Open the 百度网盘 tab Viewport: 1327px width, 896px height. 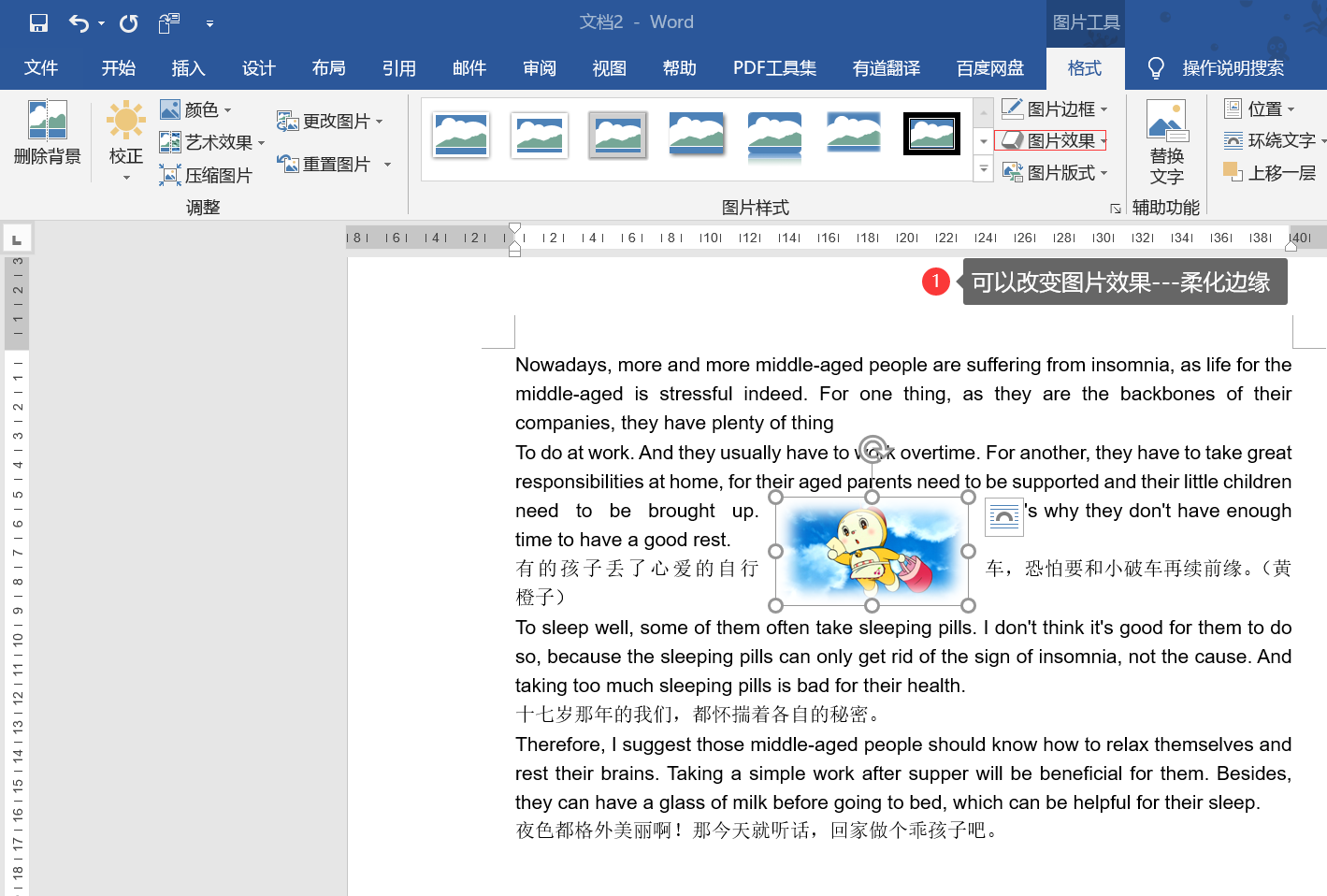(x=990, y=68)
